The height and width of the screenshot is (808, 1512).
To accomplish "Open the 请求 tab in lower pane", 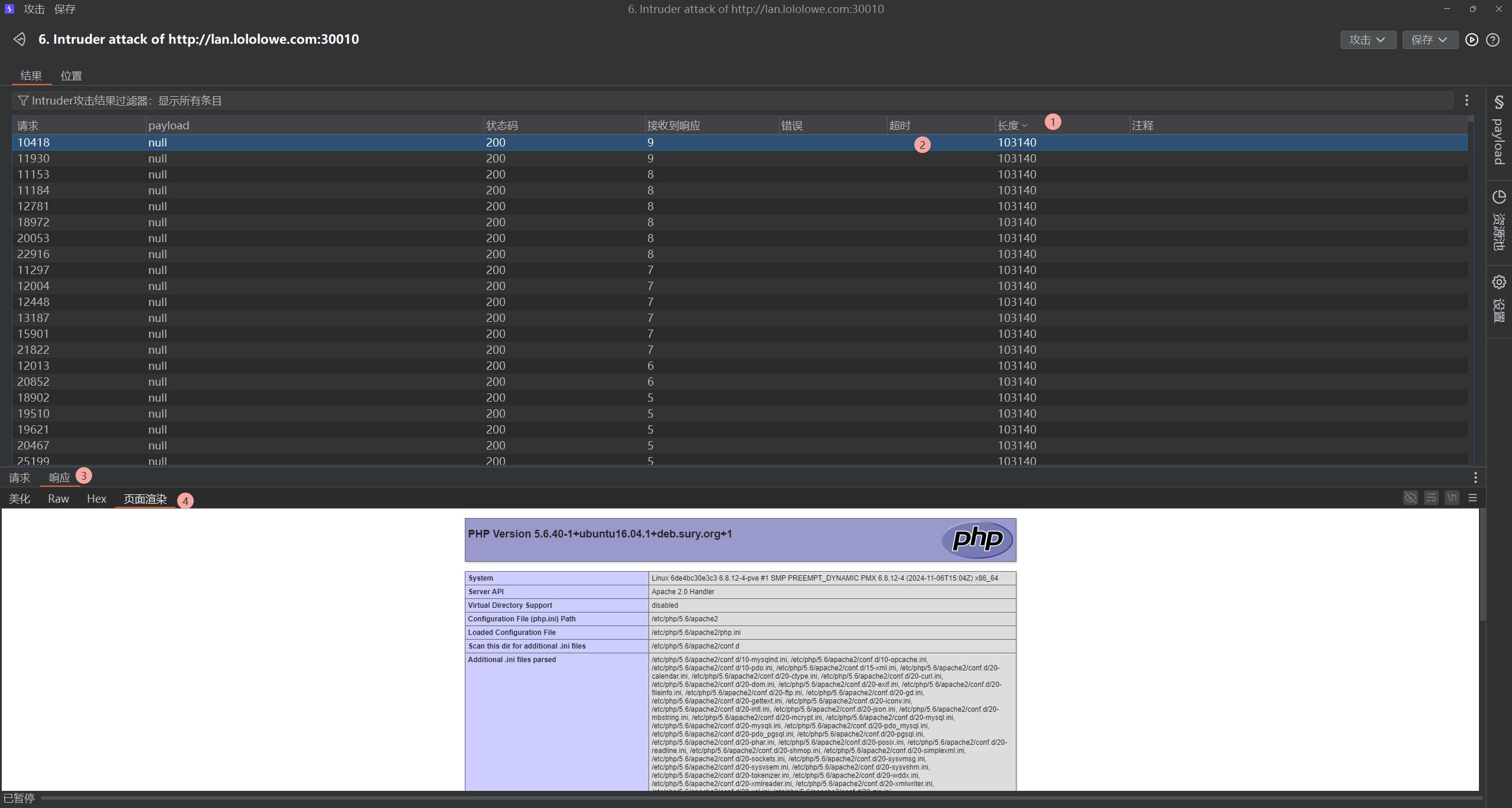I will (19, 478).
